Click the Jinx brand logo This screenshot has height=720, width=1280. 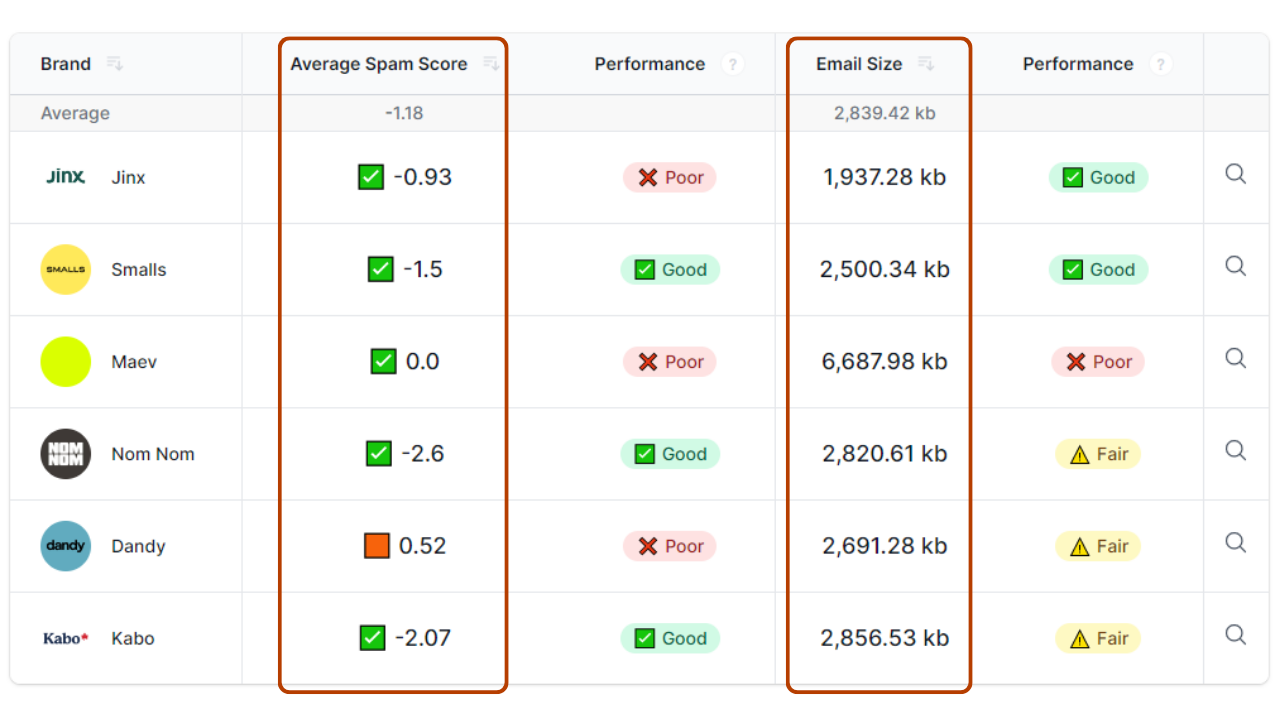[x=65, y=177]
